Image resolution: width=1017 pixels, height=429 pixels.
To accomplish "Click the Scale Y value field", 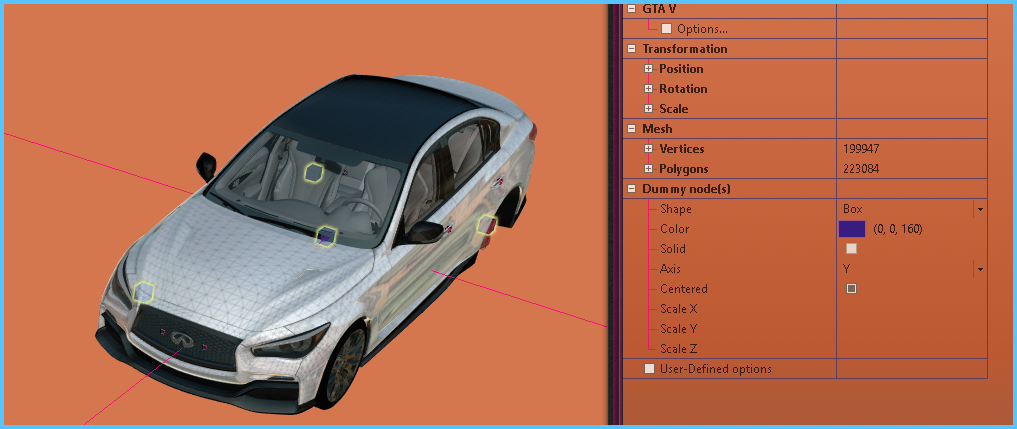I will [x=911, y=329].
